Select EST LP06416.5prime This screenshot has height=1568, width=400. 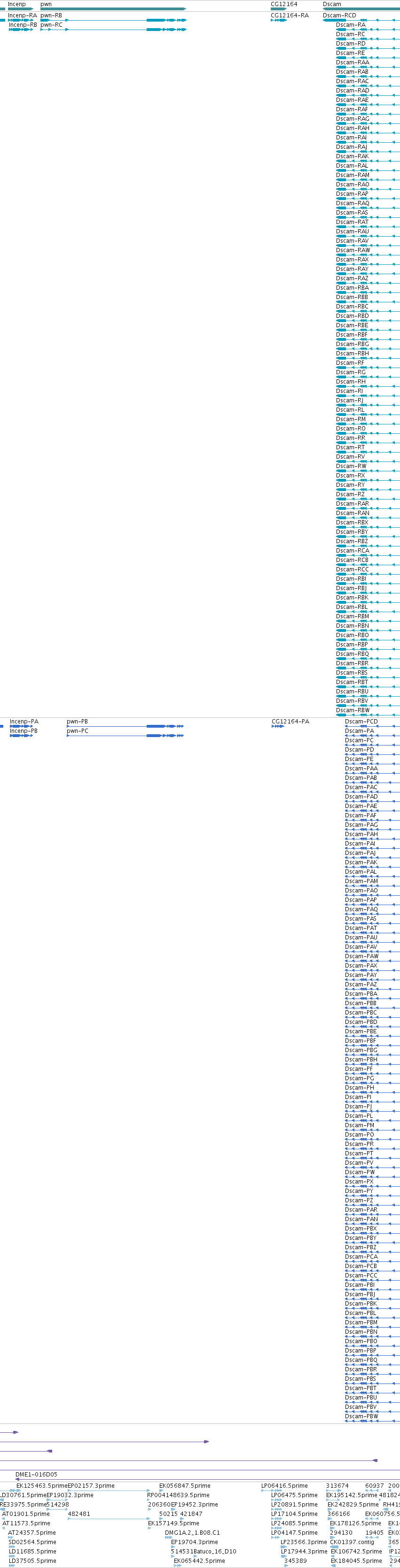point(284,1486)
